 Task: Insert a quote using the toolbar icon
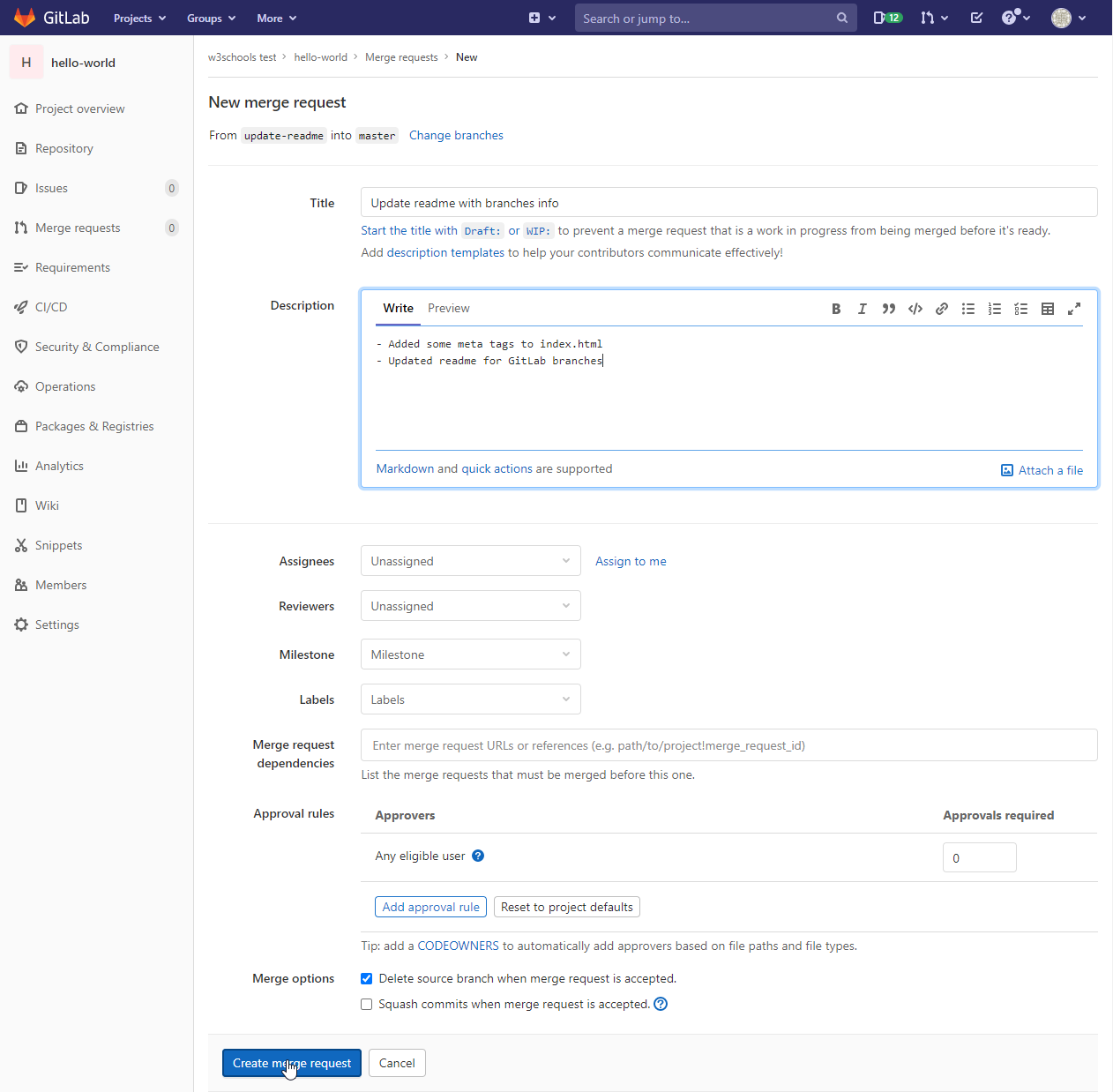coord(889,309)
